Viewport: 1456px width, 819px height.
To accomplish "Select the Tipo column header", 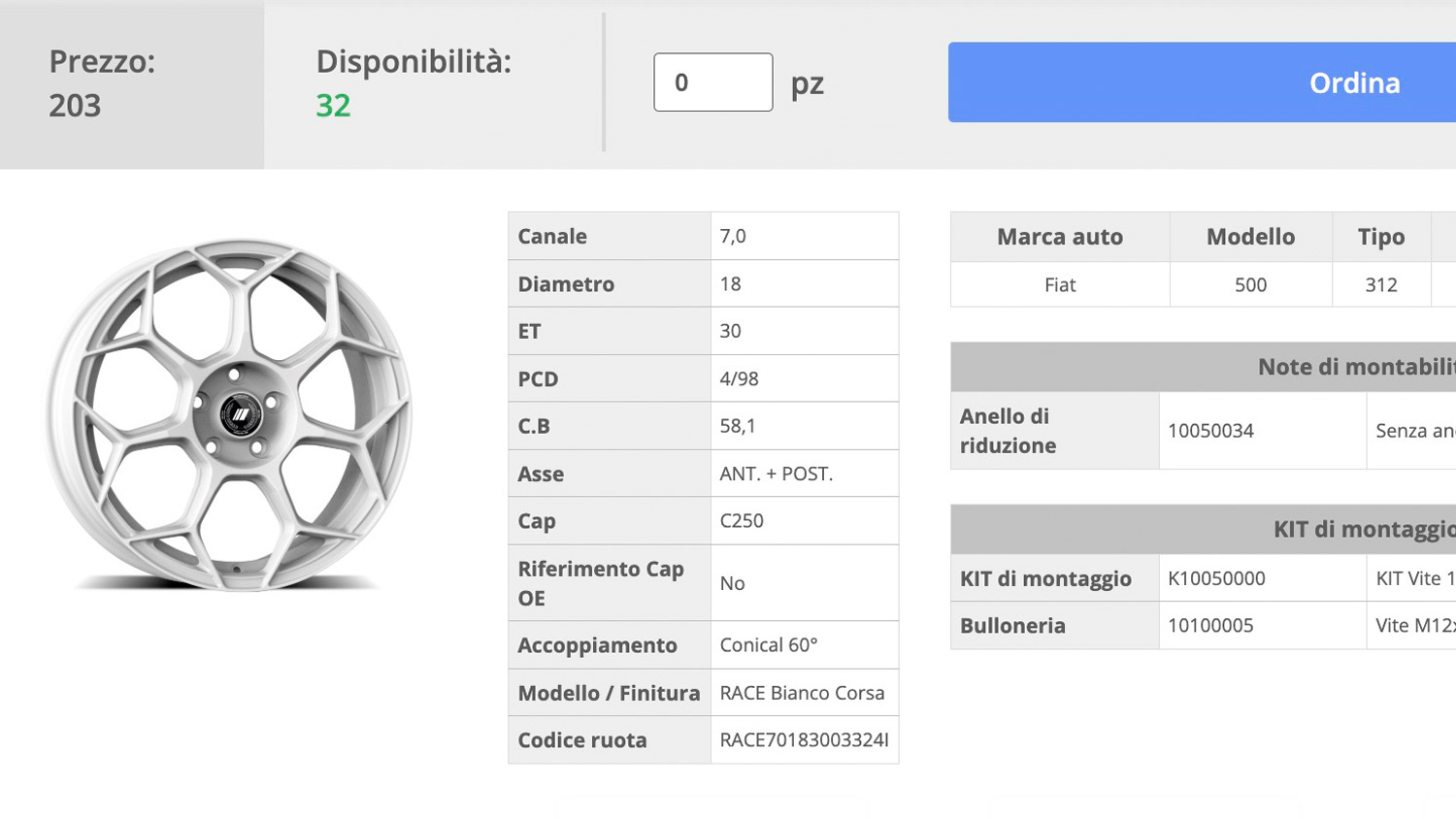I will [x=1381, y=237].
